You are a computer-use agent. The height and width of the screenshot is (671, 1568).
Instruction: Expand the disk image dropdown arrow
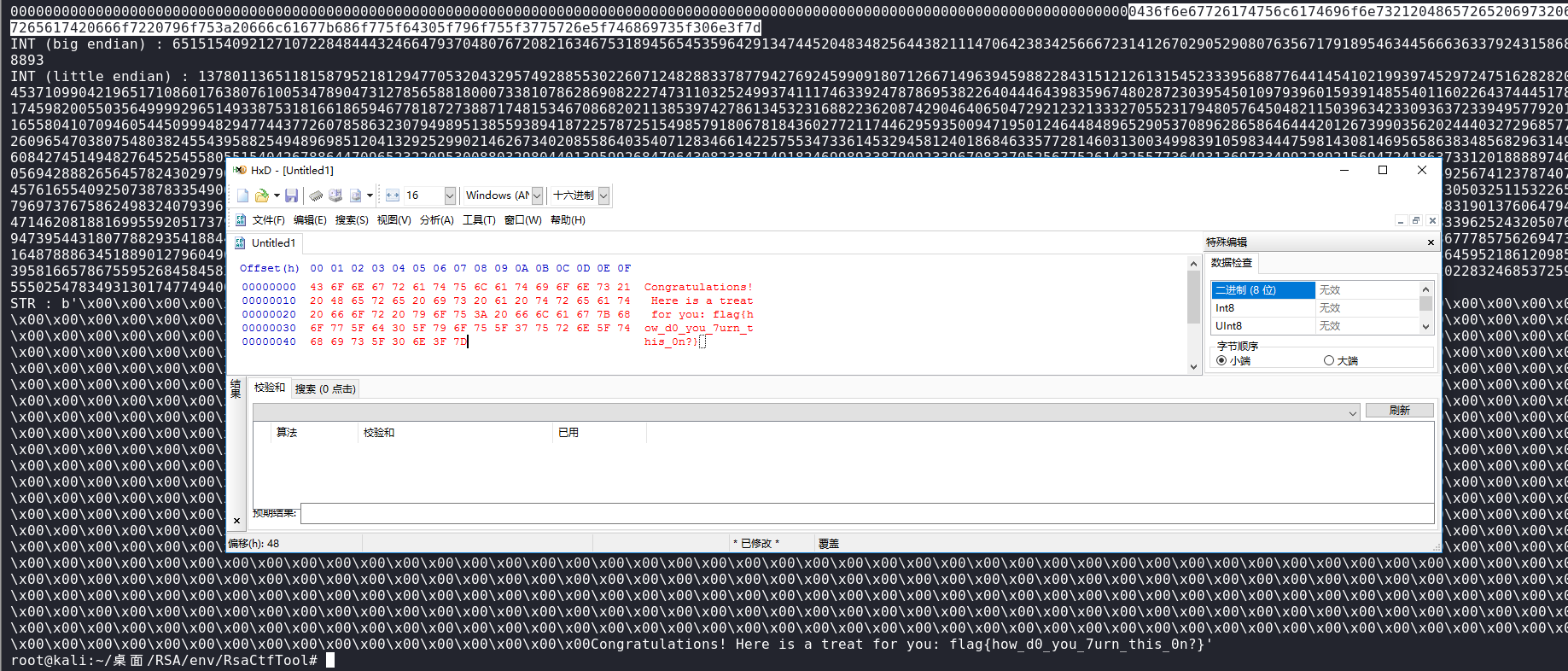(370, 195)
